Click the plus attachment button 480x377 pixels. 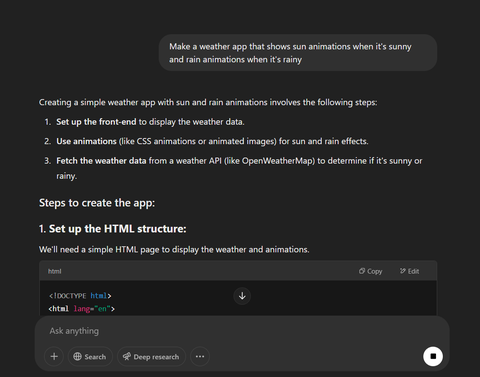tap(54, 356)
